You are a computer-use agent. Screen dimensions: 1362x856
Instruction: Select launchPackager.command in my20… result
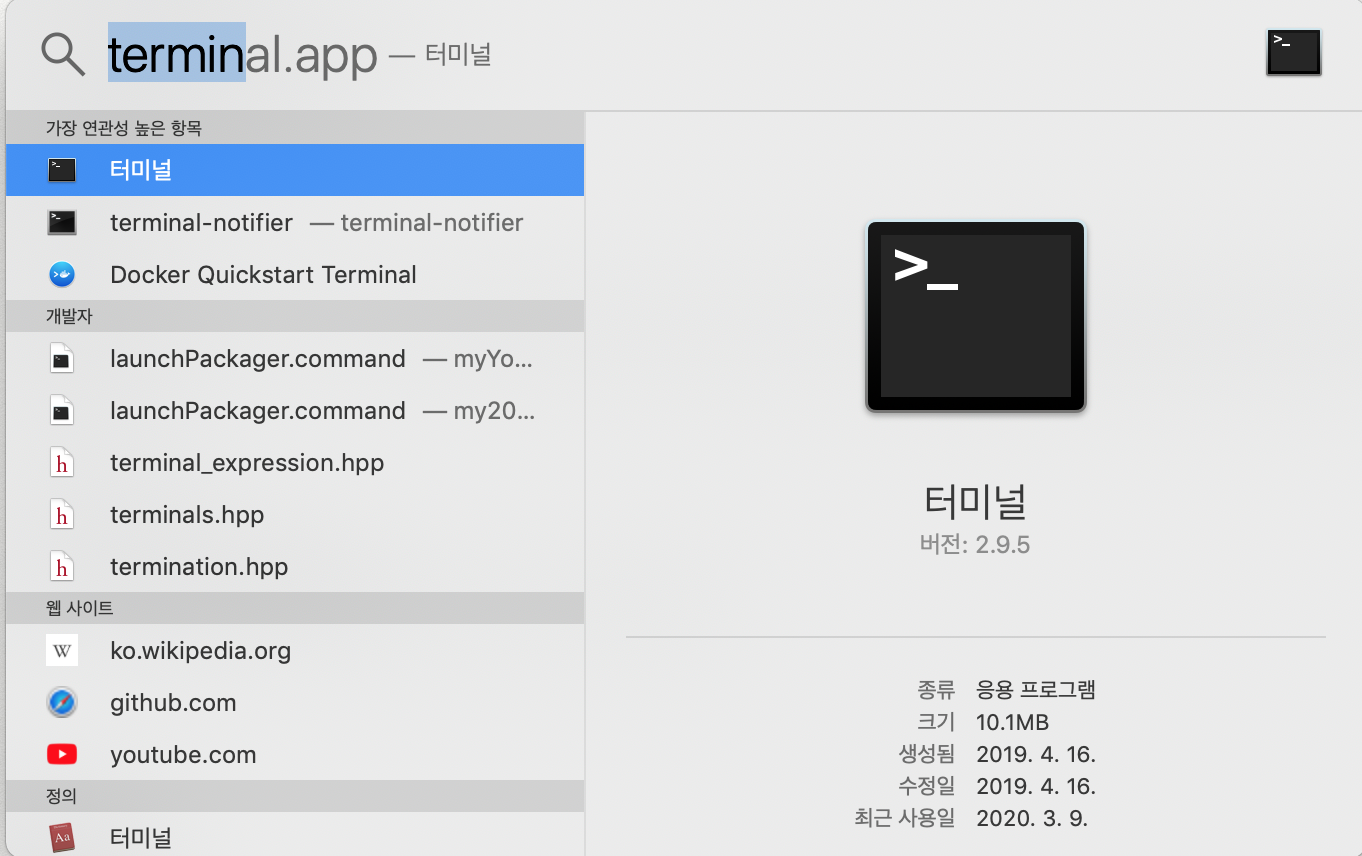(x=295, y=410)
